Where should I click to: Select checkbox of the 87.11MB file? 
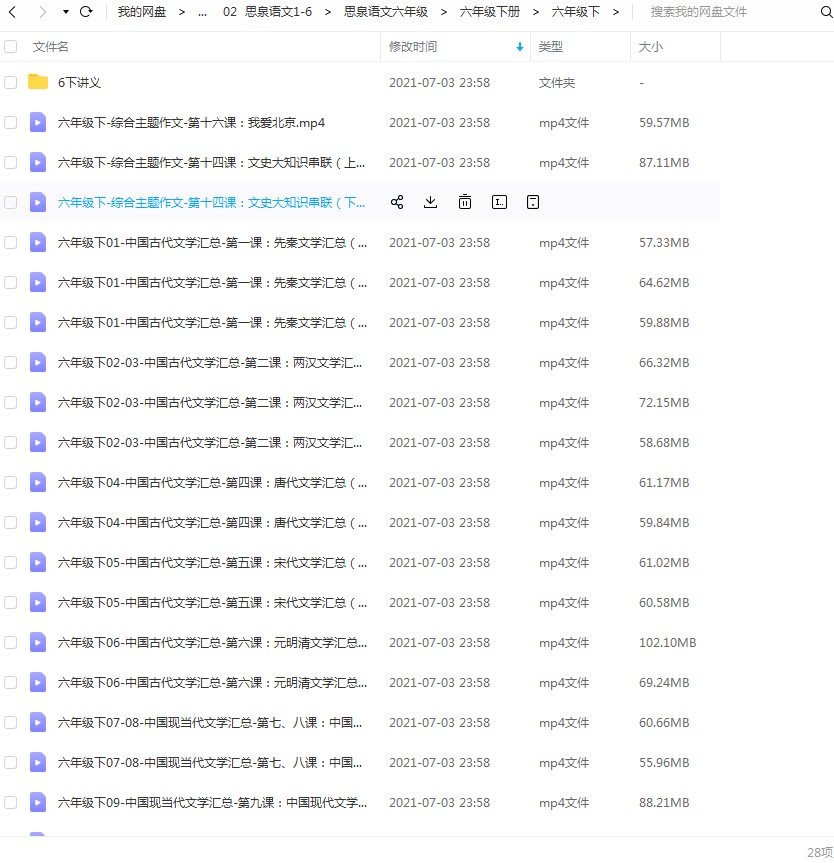(10, 162)
